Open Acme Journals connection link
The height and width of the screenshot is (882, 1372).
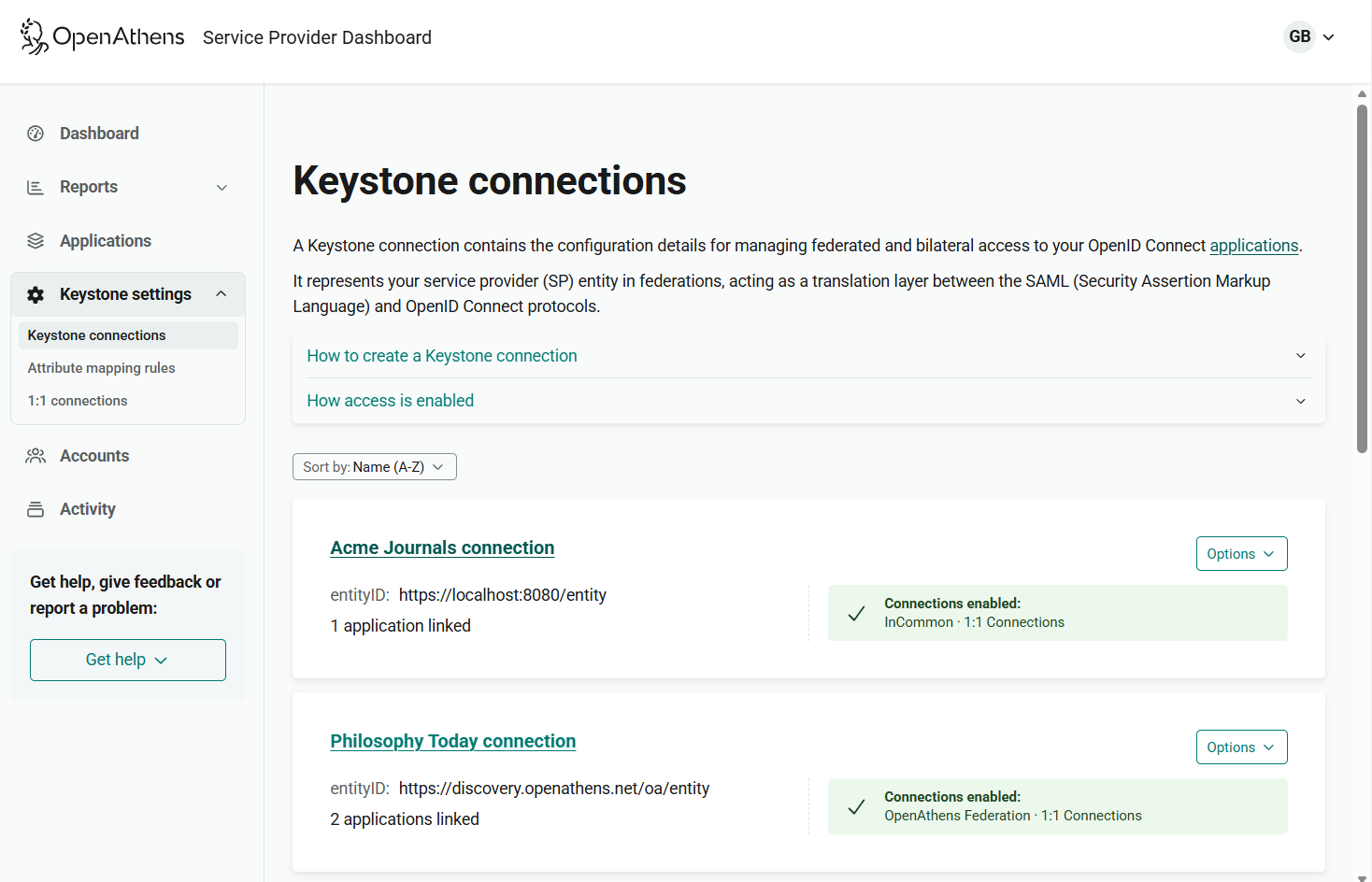442,548
